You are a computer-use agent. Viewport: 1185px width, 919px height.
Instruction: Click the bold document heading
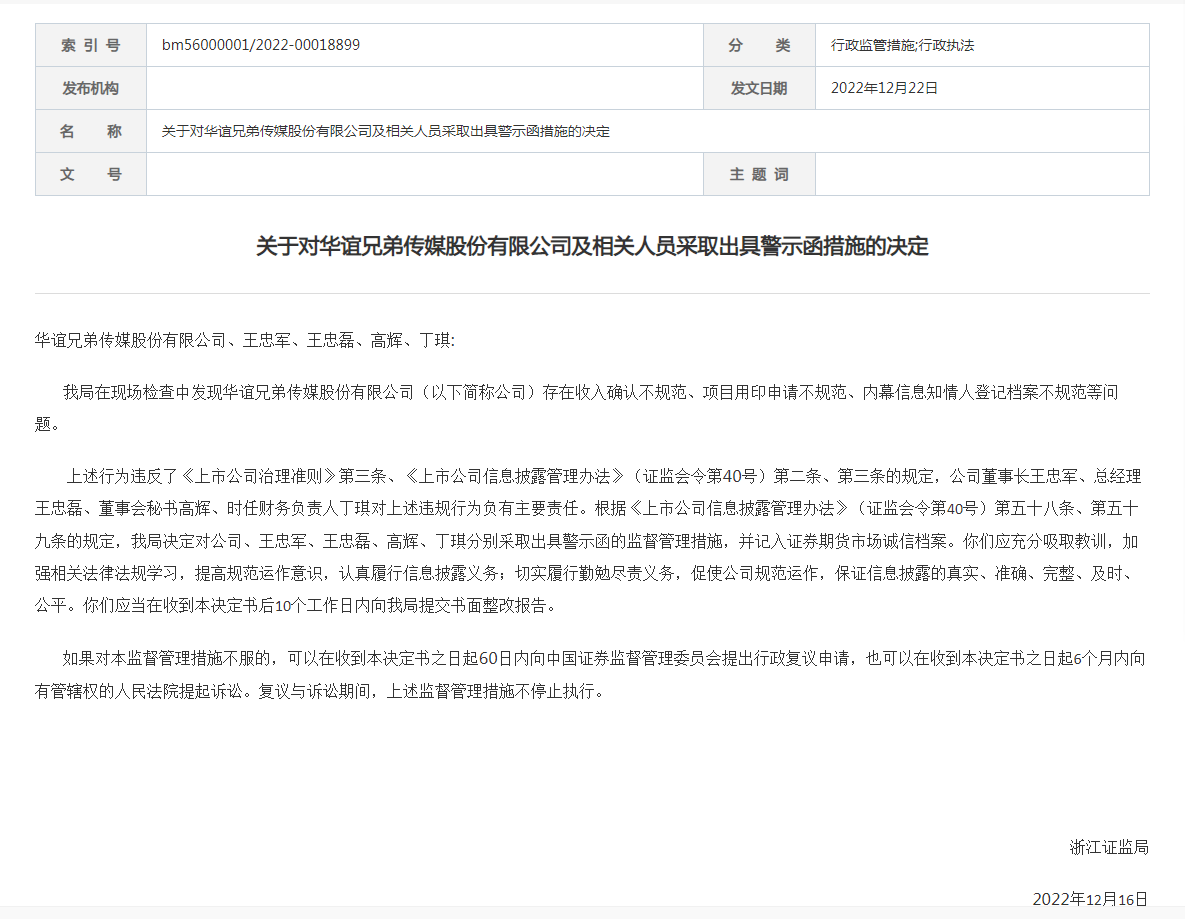pyautogui.click(x=592, y=246)
